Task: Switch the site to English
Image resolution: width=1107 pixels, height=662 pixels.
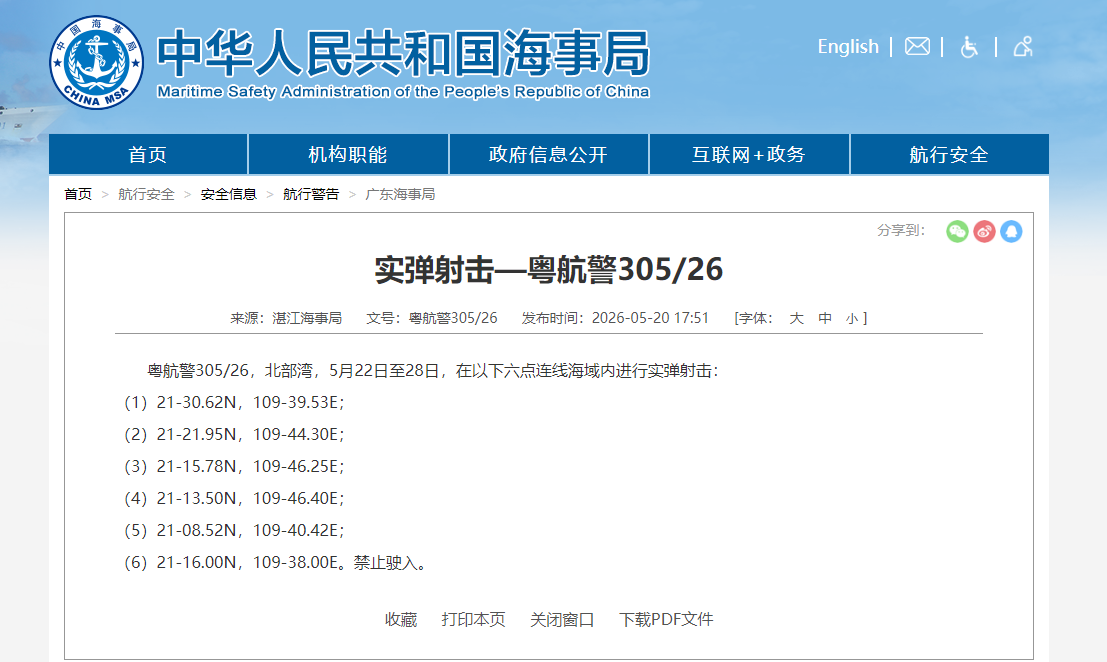Action: [x=848, y=47]
